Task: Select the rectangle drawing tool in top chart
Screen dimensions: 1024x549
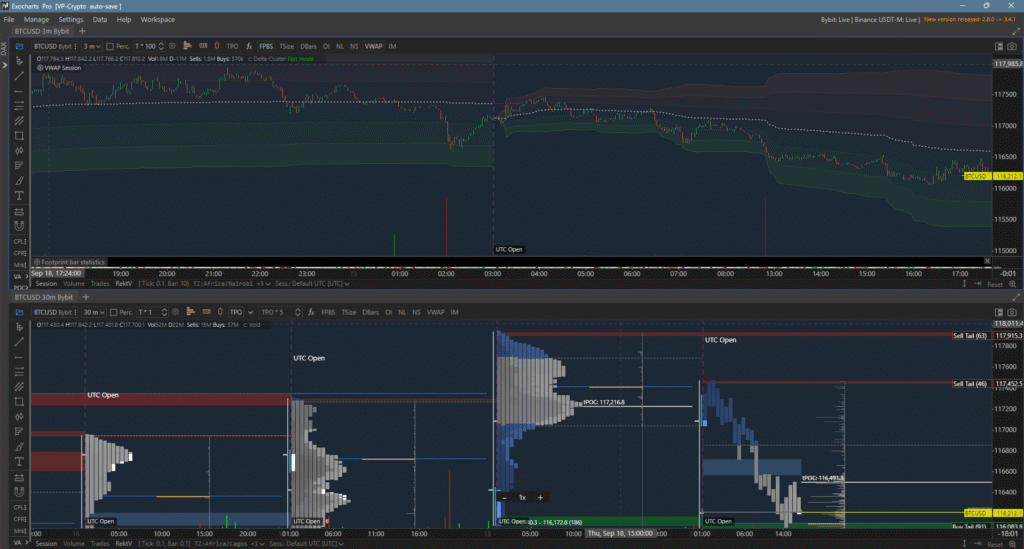Action: 20,135
